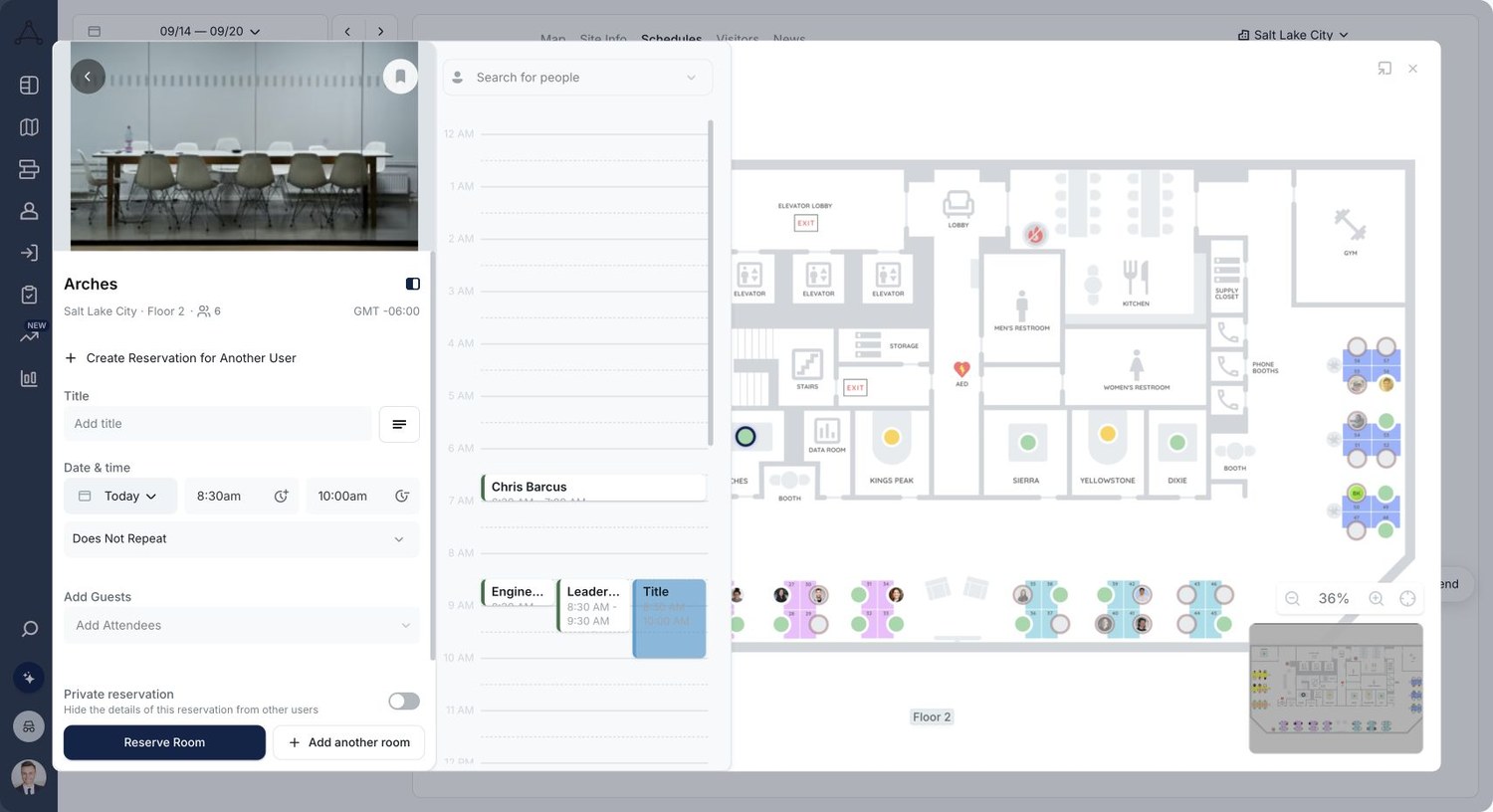1493x812 pixels.
Task: Zoom in on the floor map
Action: click(x=1376, y=598)
